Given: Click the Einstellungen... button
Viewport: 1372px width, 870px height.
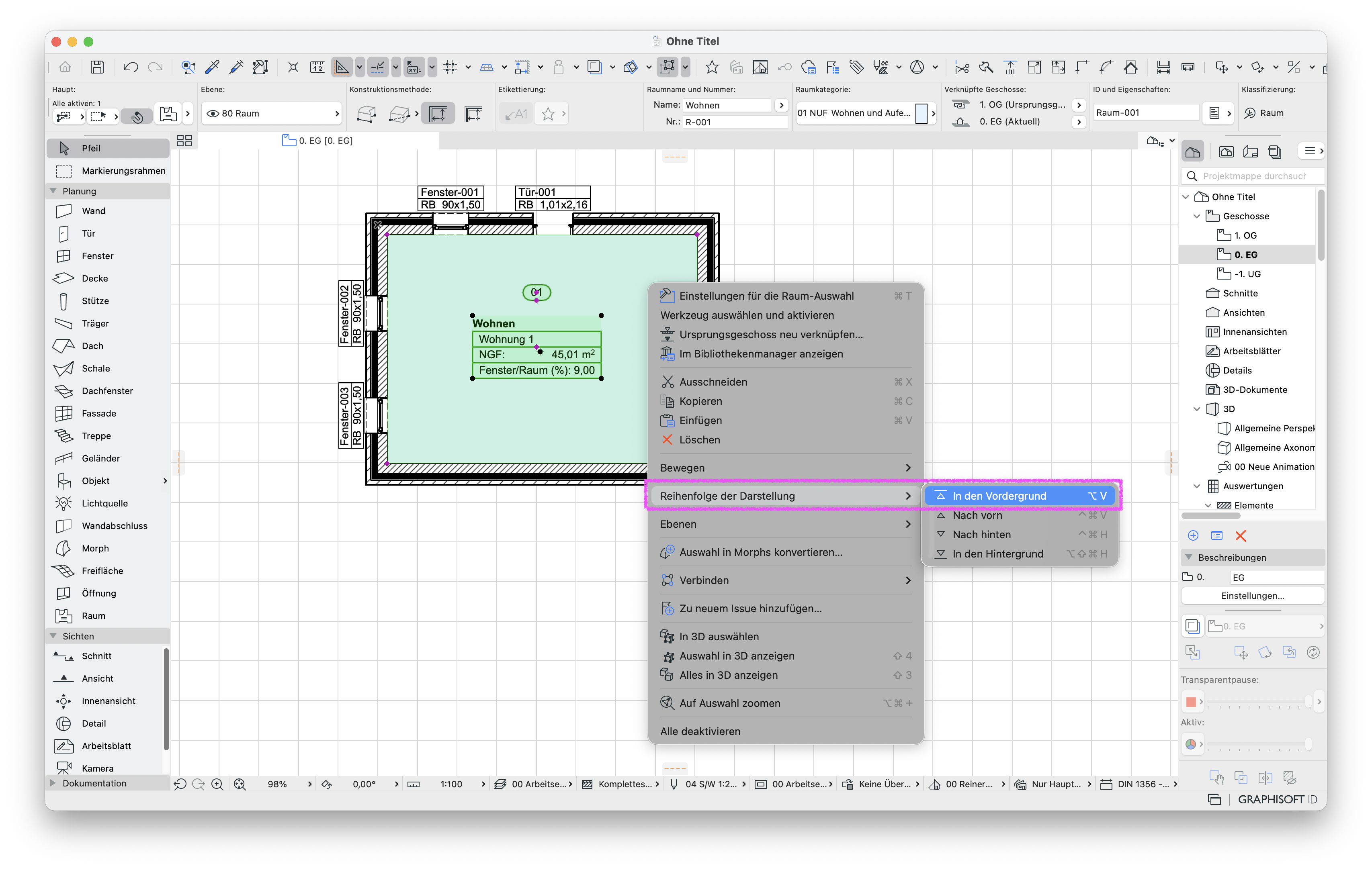Looking at the screenshot, I should (x=1252, y=596).
